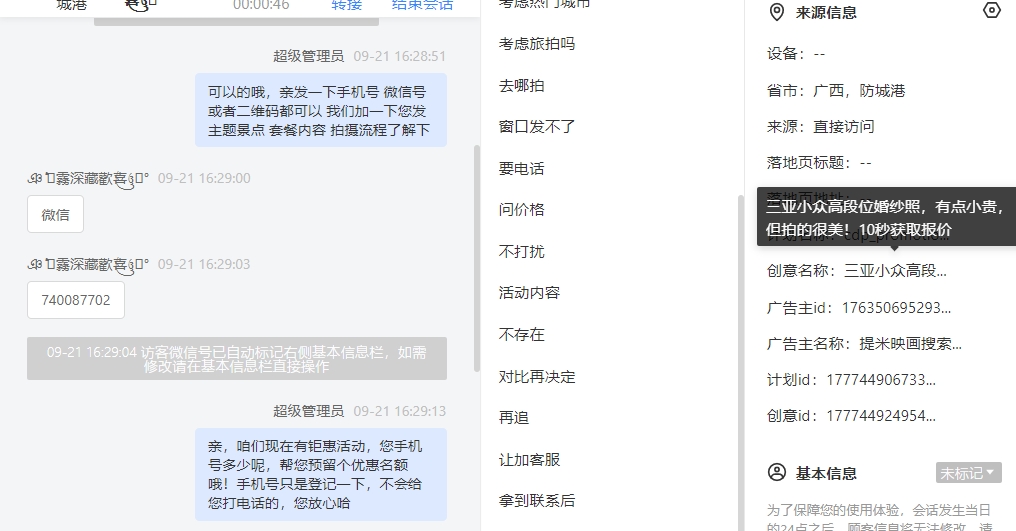Click timestamp 09-21 16:29:13
The image size is (1016, 531).
click(x=399, y=411)
